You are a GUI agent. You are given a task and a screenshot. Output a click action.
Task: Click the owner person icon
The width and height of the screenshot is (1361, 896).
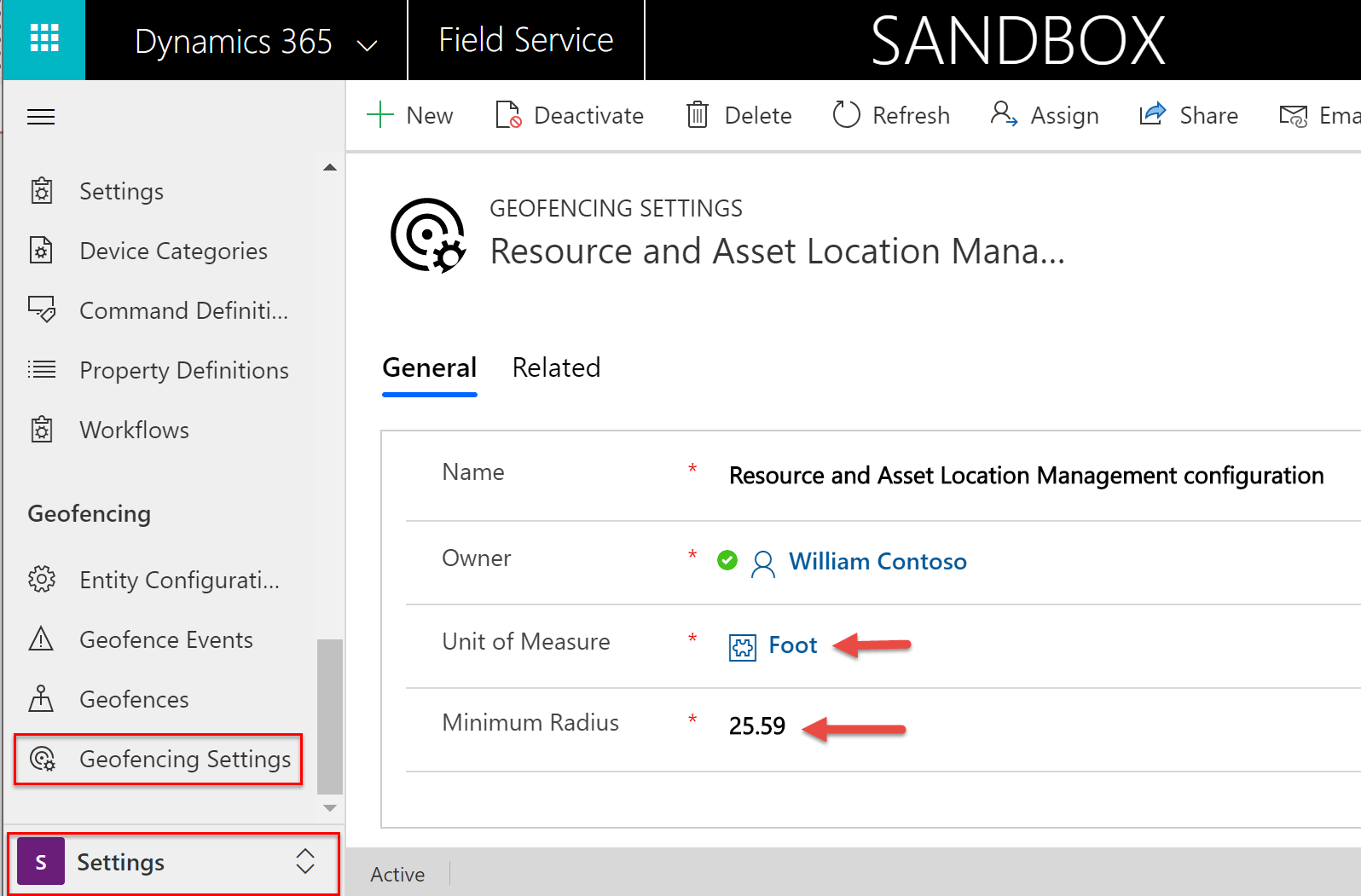click(x=763, y=564)
